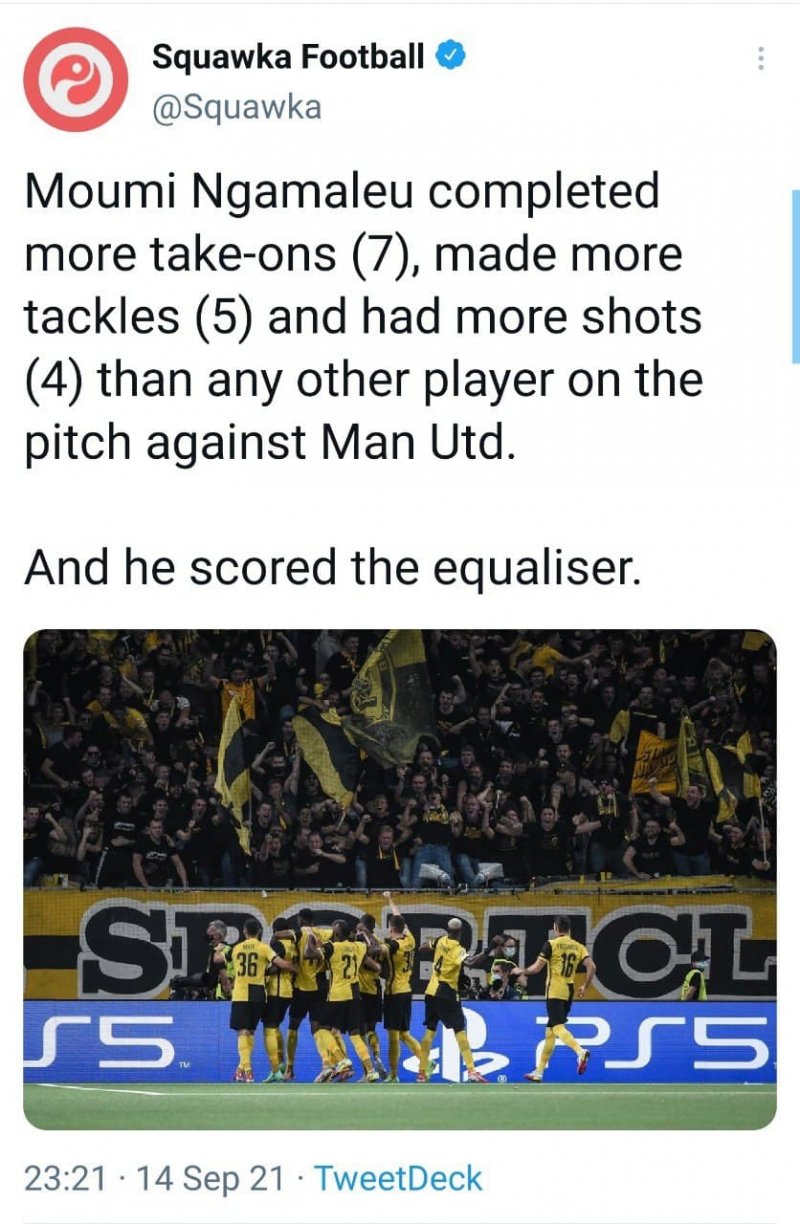The height and width of the screenshot is (1224, 800).
Task: Click the "And he scored the equaliser" line
Action: click(x=330, y=568)
